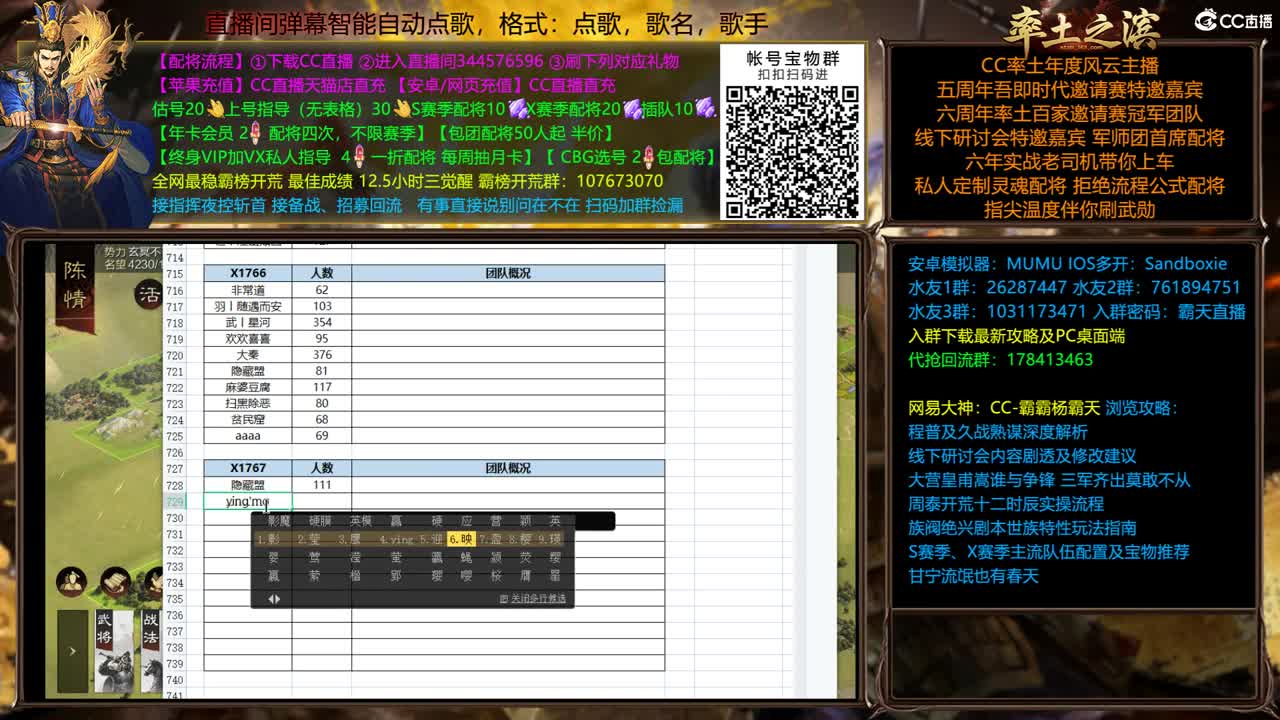Click row header 733
The image size is (1280, 720).
click(175, 566)
